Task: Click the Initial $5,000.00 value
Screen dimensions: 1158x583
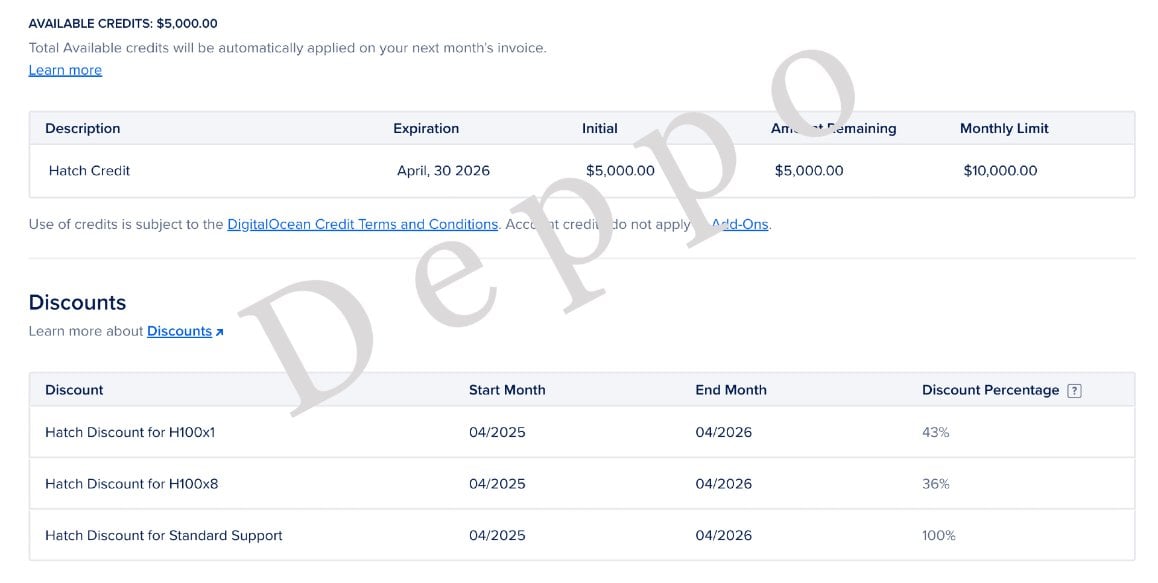Action: click(x=620, y=171)
